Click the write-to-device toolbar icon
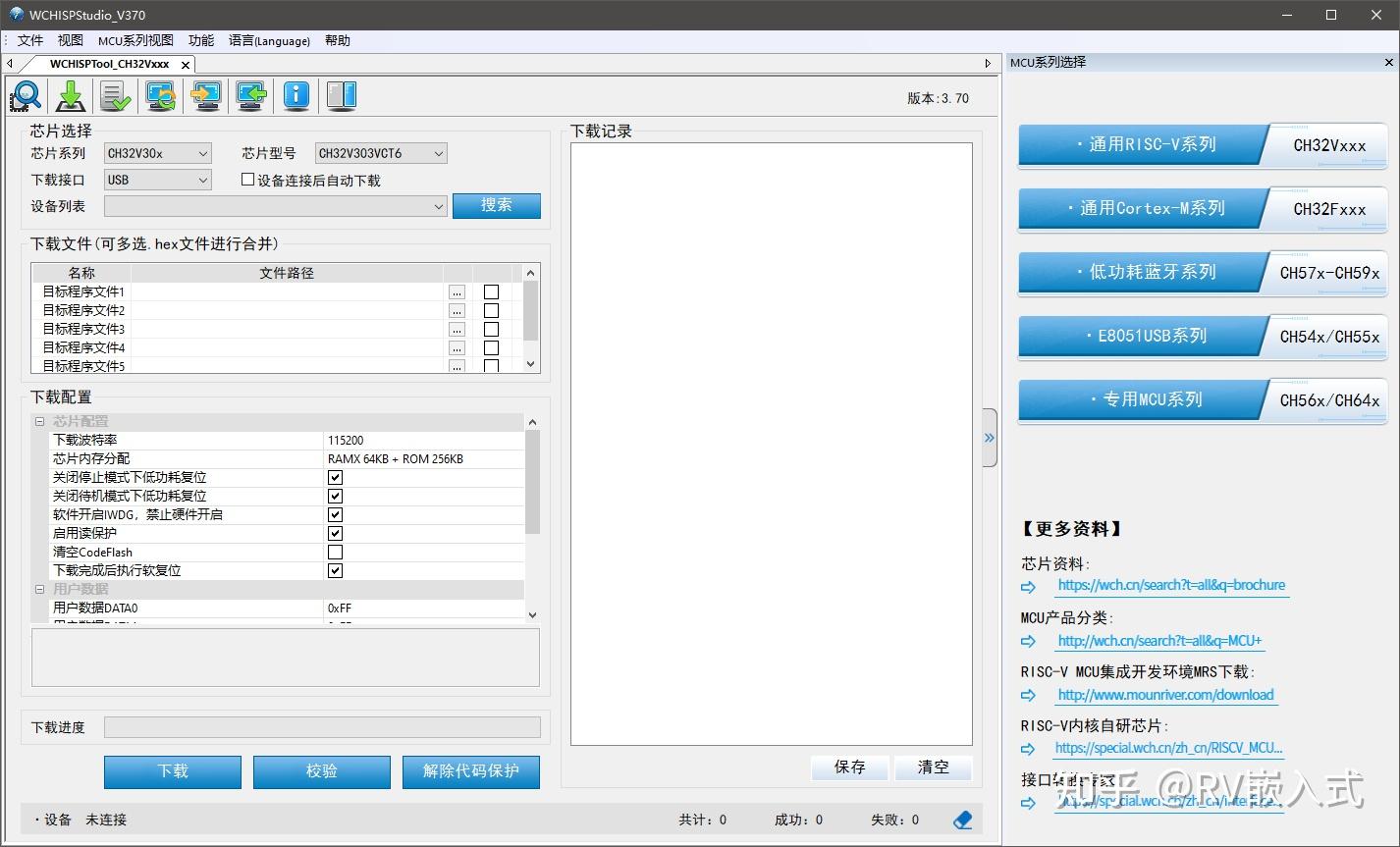 click(205, 95)
